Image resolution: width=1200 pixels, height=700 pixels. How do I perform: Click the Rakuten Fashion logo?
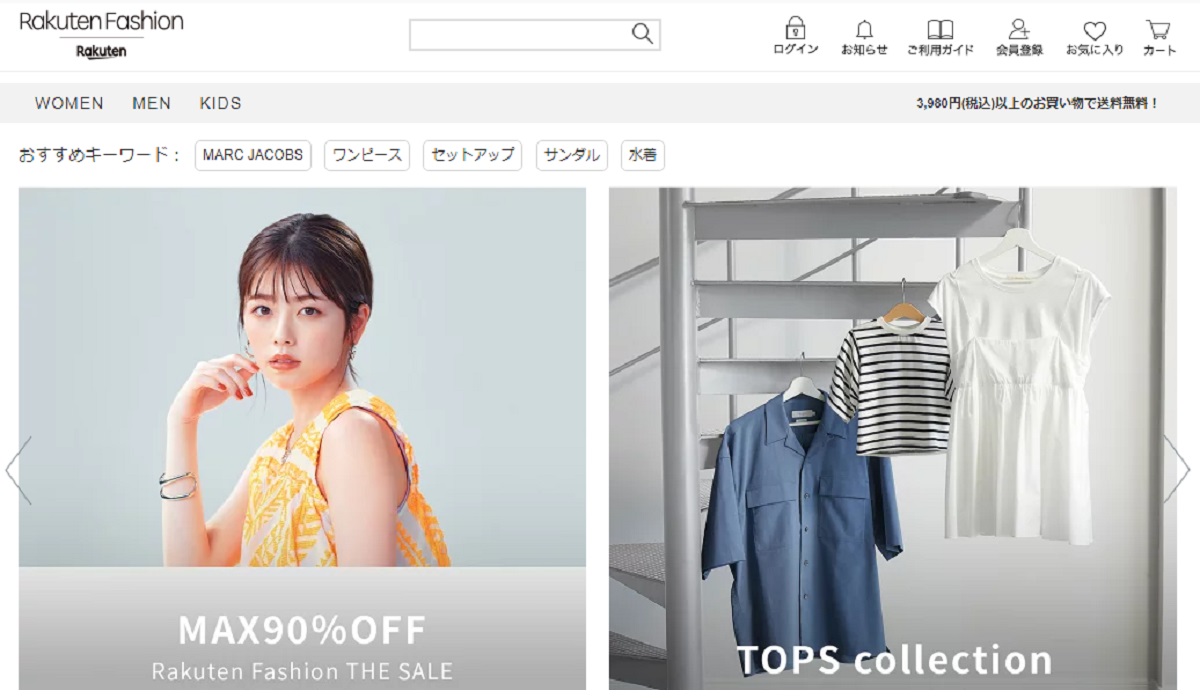click(x=101, y=35)
